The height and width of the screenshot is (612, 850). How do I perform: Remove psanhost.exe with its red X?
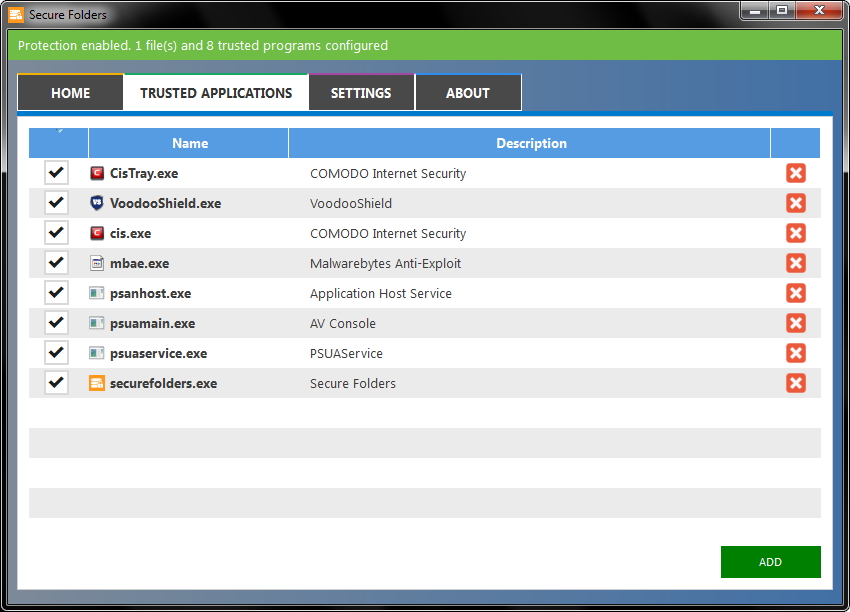pos(795,293)
